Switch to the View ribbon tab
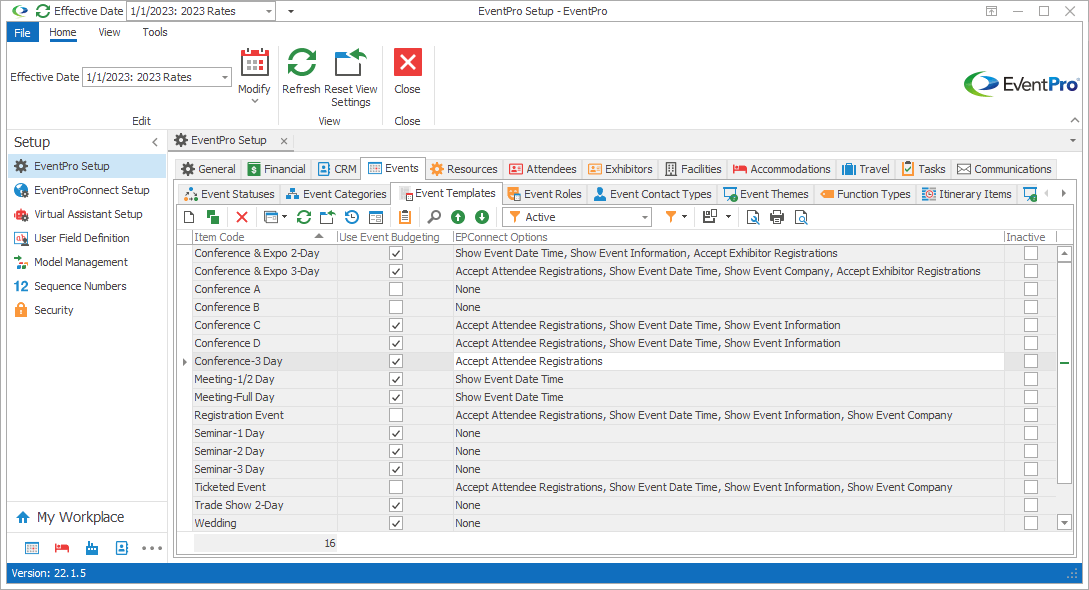The height and width of the screenshot is (590, 1089). tap(109, 32)
